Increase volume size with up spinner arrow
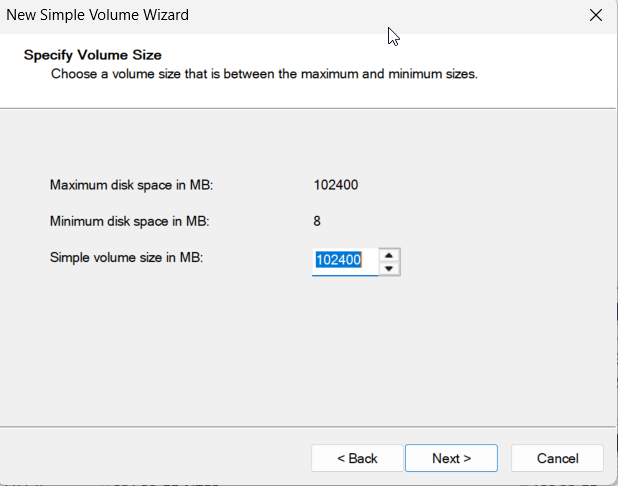Image resolution: width=618 pixels, height=486 pixels. [x=389, y=255]
